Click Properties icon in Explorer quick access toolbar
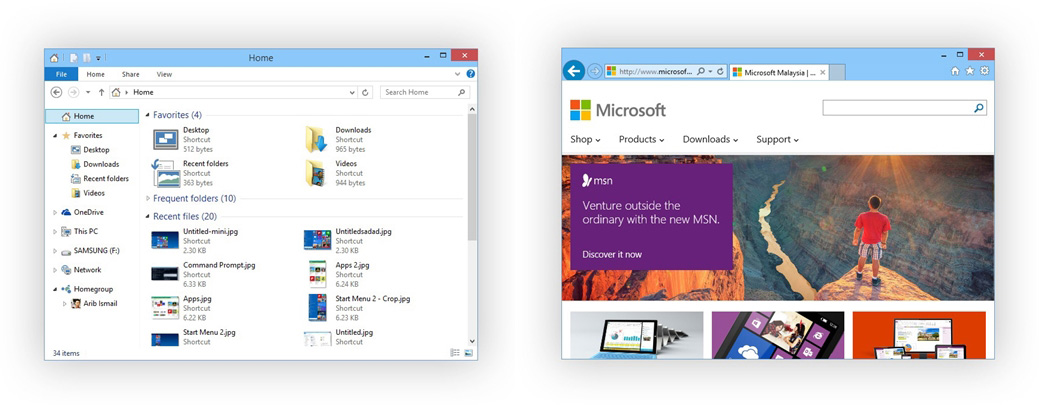1039x405 pixels. pos(74,58)
